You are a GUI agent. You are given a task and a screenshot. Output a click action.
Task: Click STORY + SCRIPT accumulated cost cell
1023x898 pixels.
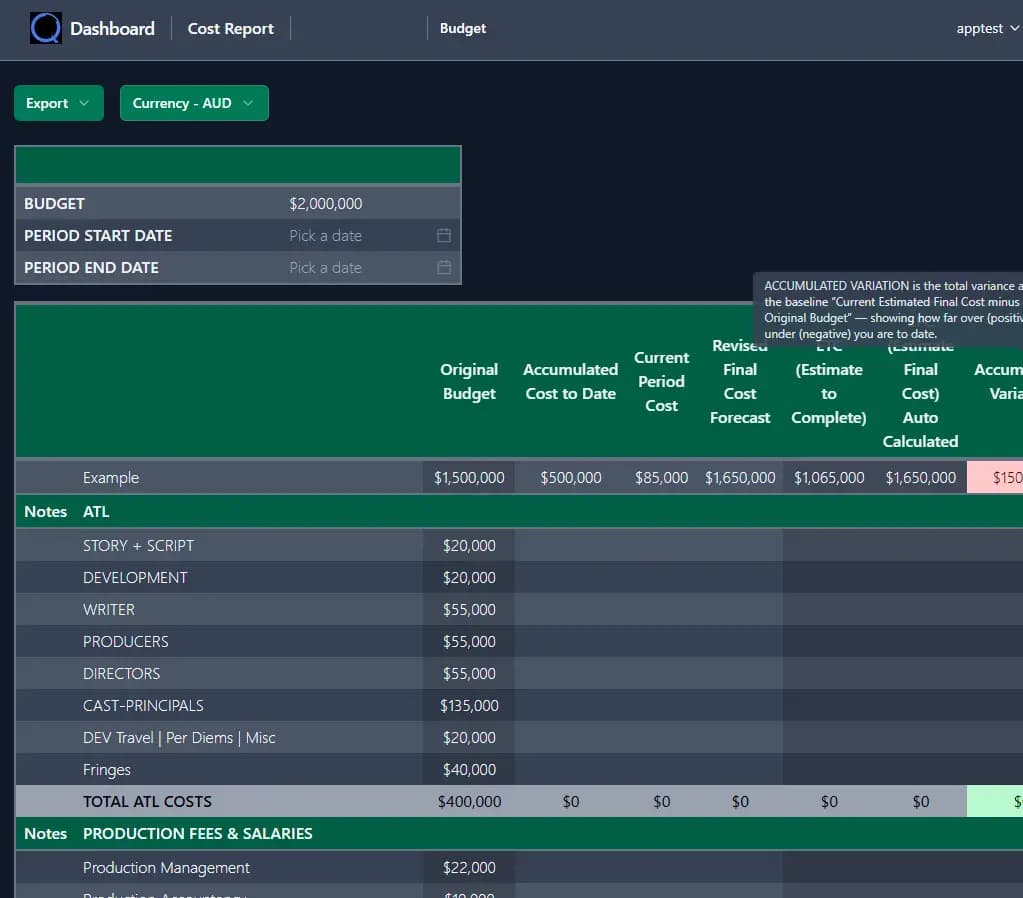point(570,546)
